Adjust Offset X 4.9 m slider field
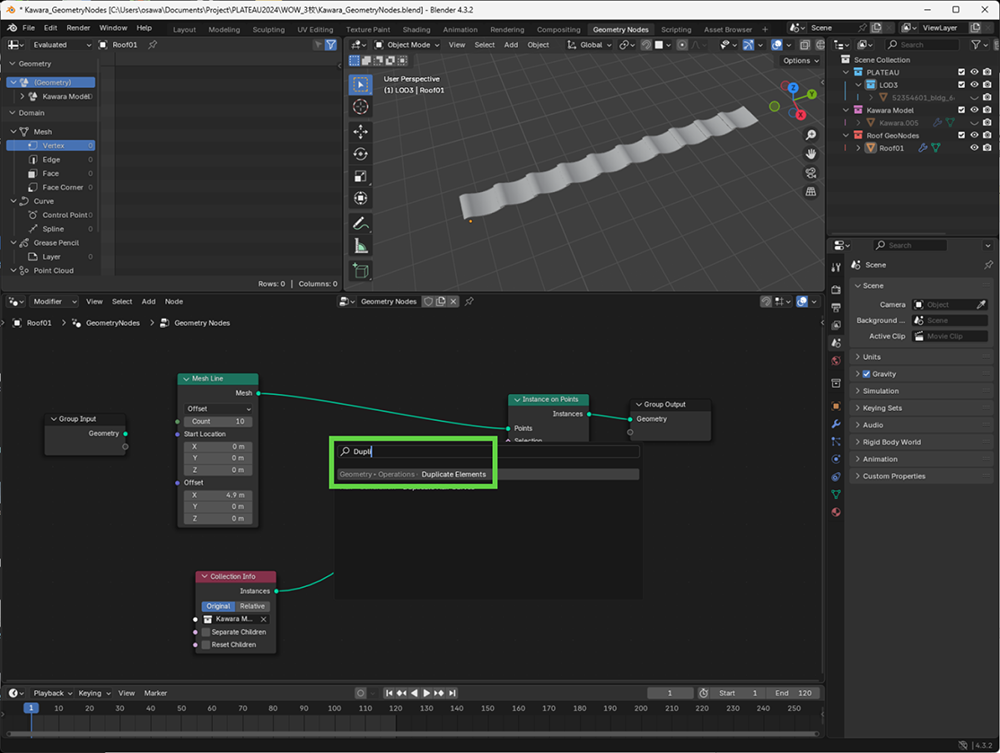This screenshot has height=753, width=1000. (x=218, y=495)
